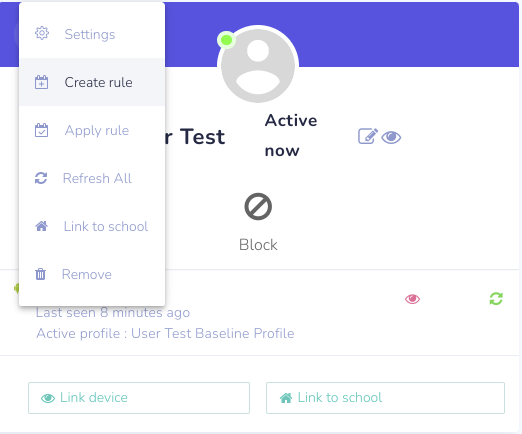Image resolution: width=522 pixels, height=434 pixels.
Task: Click the user avatar profile picture
Action: [258, 65]
